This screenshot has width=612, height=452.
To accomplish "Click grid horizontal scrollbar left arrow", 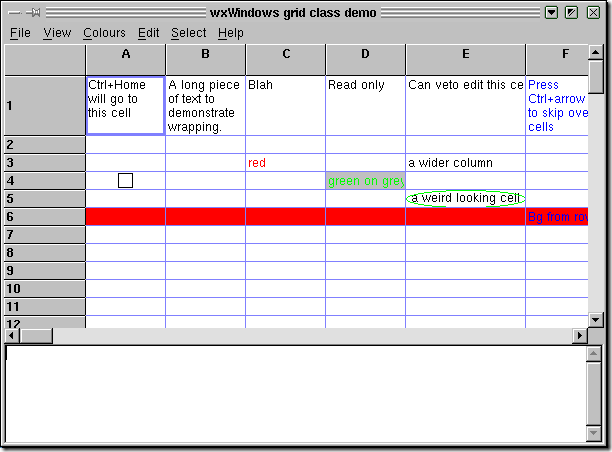I will click(x=11, y=336).
